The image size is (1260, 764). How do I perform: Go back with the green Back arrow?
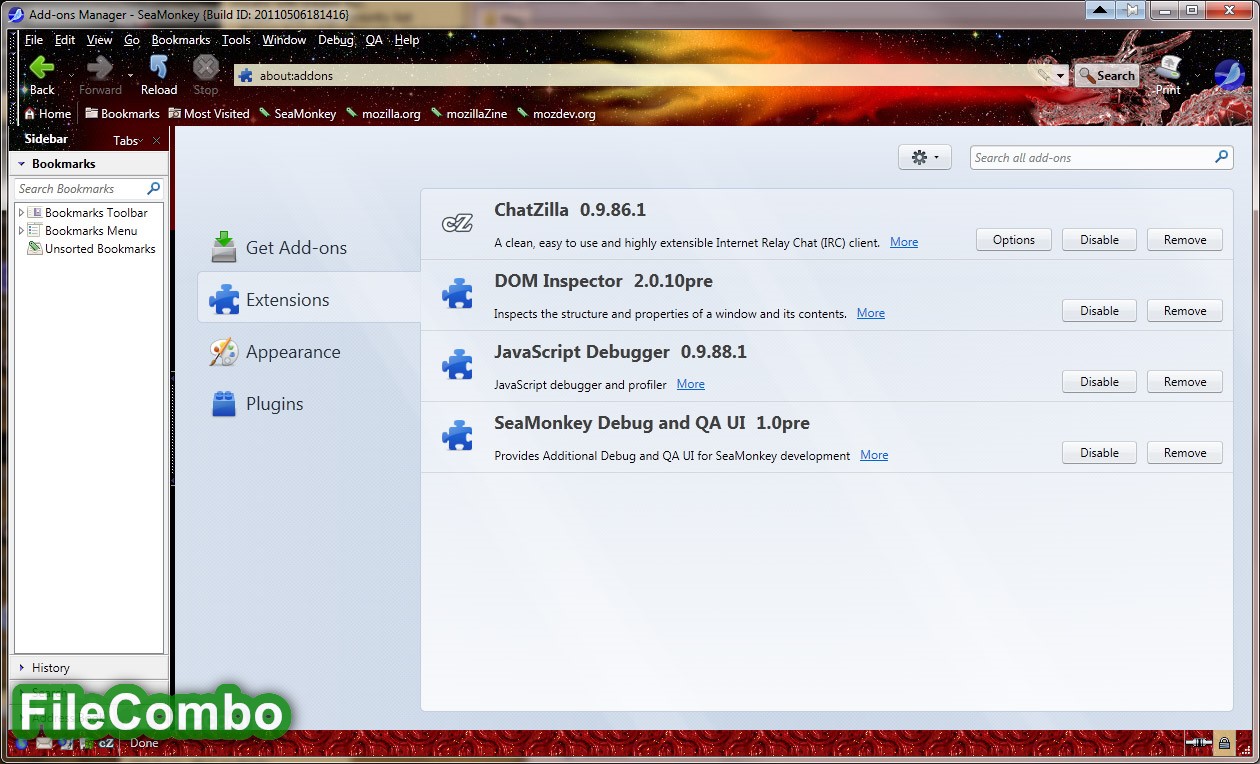(x=41, y=68)
